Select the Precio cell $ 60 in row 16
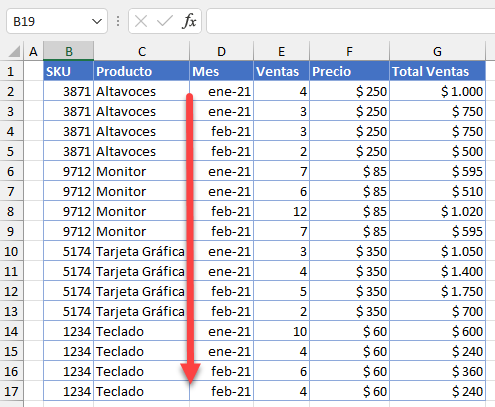This screenshot has height=407, width=495. click(349, 371)
